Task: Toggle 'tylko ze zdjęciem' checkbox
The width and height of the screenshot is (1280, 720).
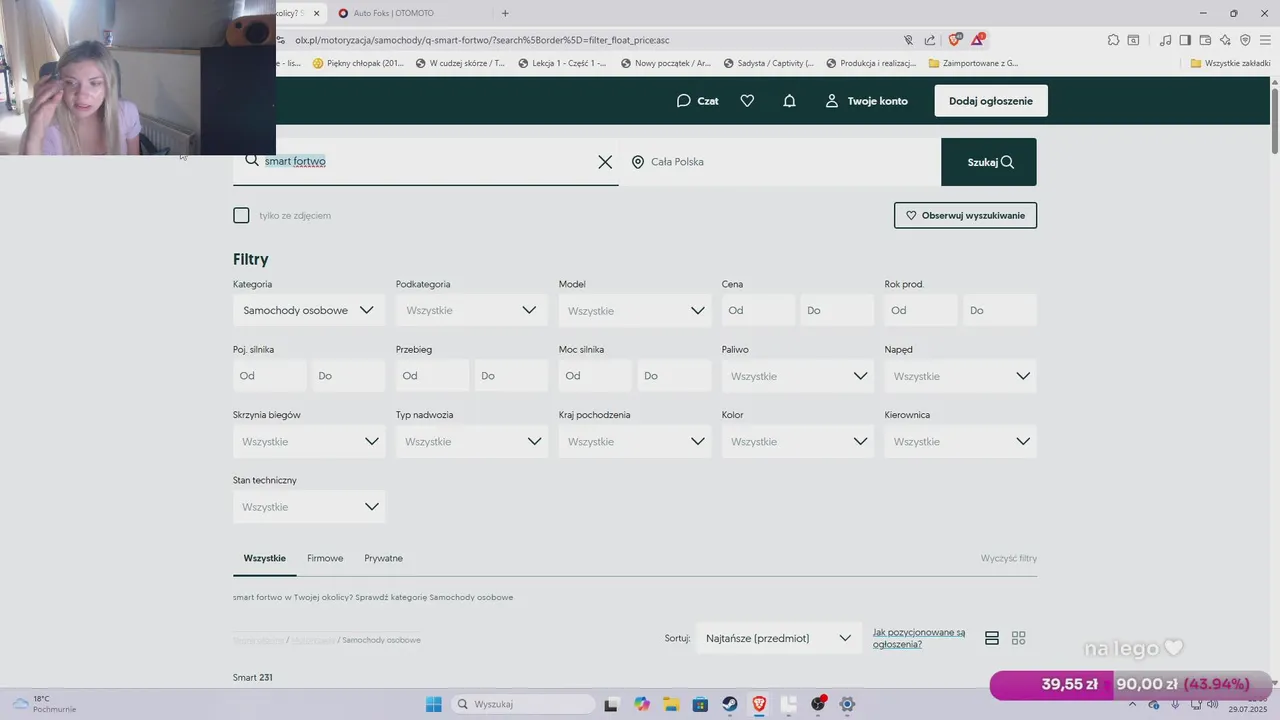Action: click(241, 215)
